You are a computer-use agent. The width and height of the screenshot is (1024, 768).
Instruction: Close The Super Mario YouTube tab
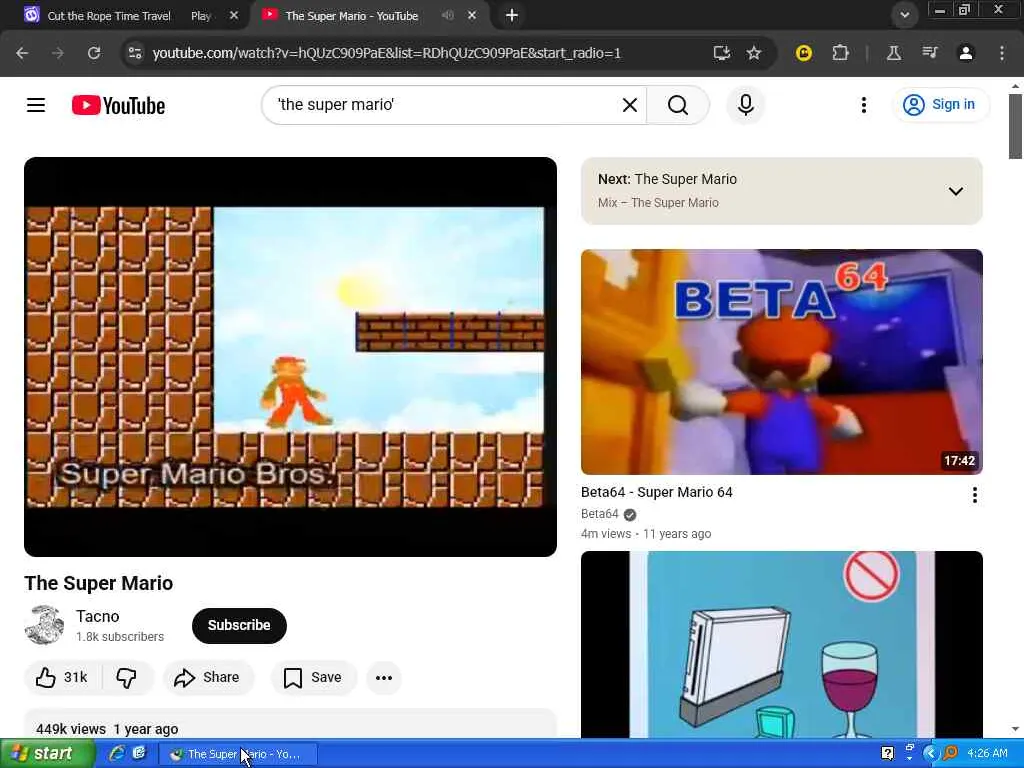(x=472, y=15)
